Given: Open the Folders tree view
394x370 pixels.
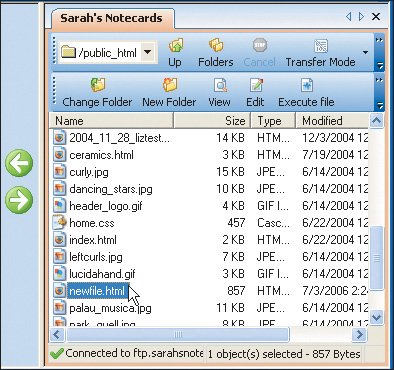Looking at the screenshot, I should [216, 53].
